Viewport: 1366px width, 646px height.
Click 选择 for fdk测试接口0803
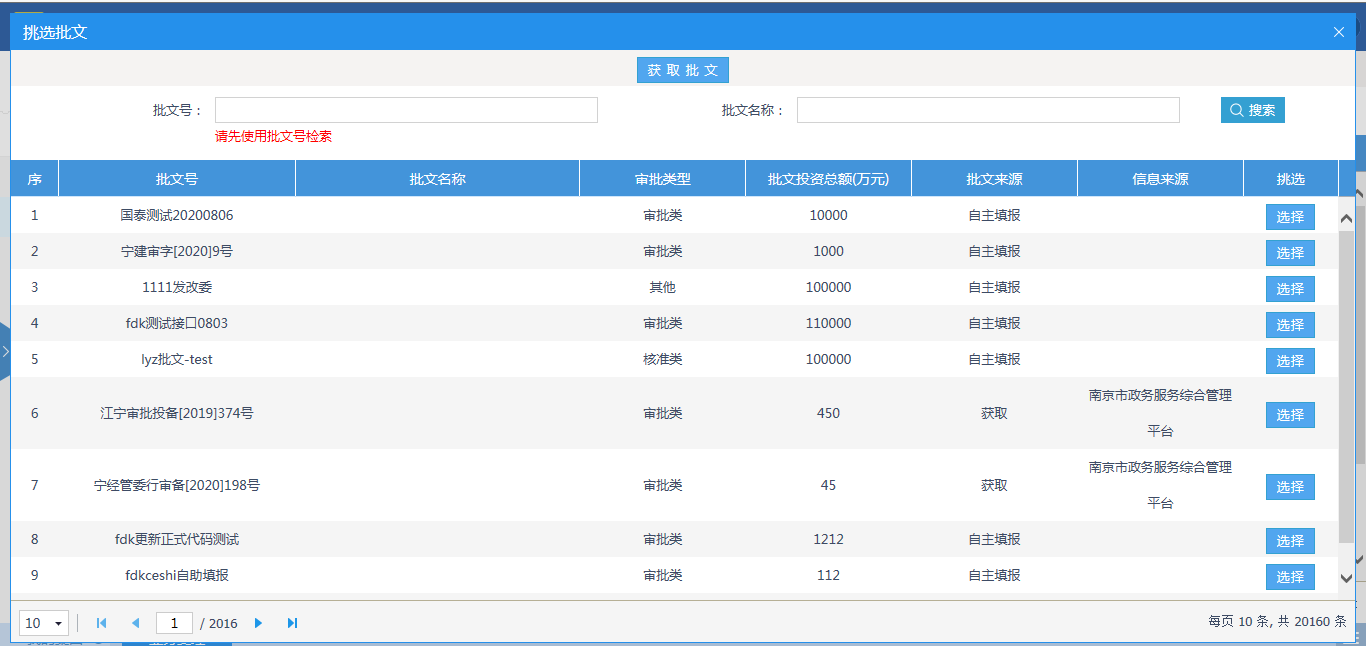(1290, 325)
